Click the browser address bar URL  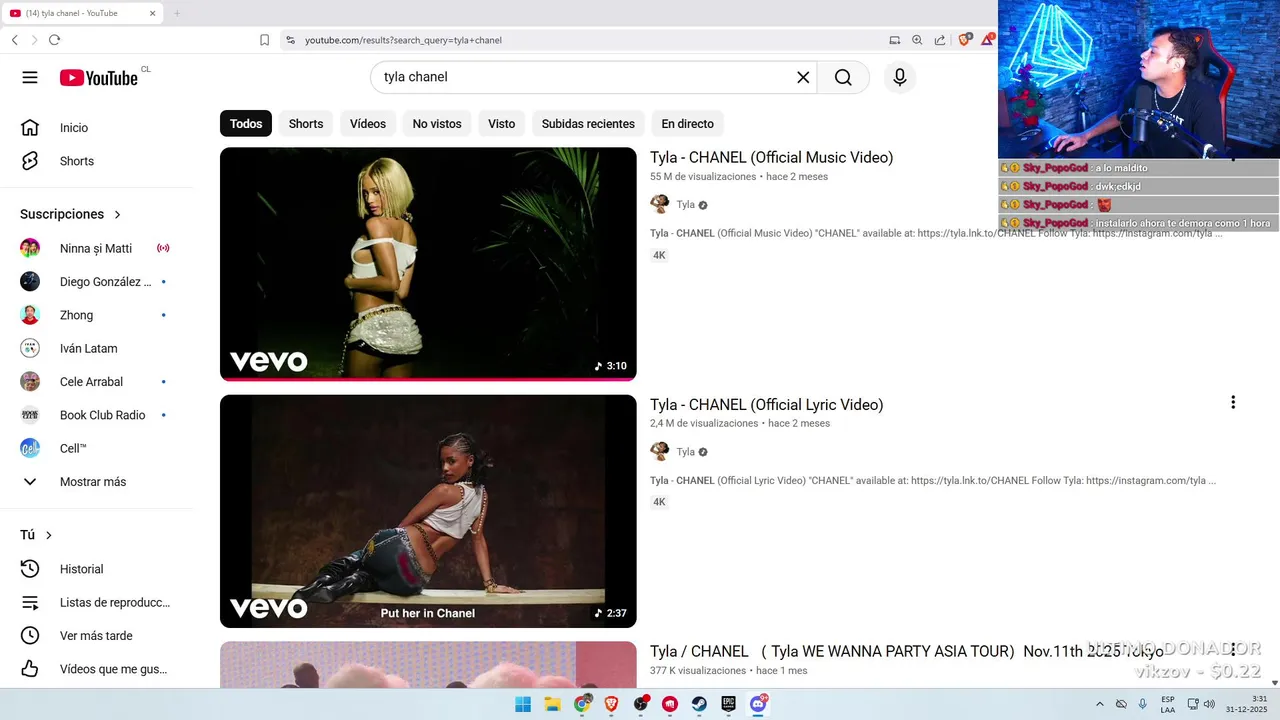coord(403,40)
